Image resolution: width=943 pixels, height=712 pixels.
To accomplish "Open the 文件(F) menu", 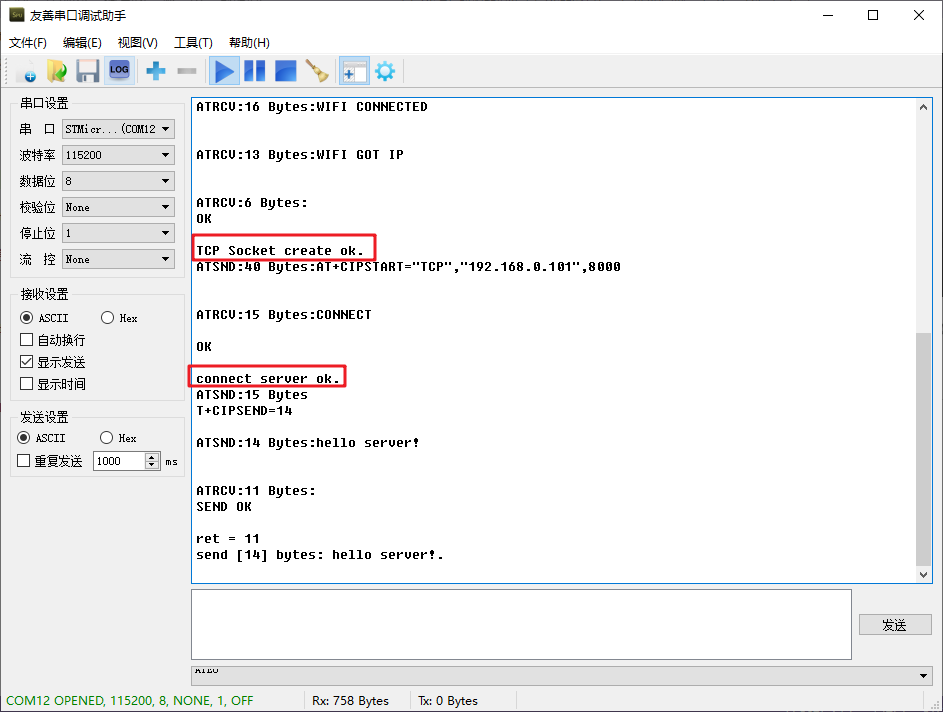I will (x=28, y=43).
